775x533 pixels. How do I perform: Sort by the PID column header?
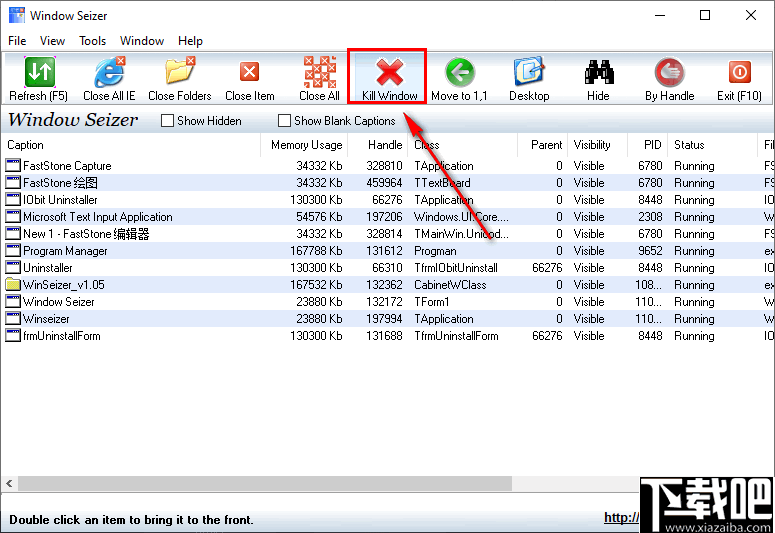tap(647, 145)
